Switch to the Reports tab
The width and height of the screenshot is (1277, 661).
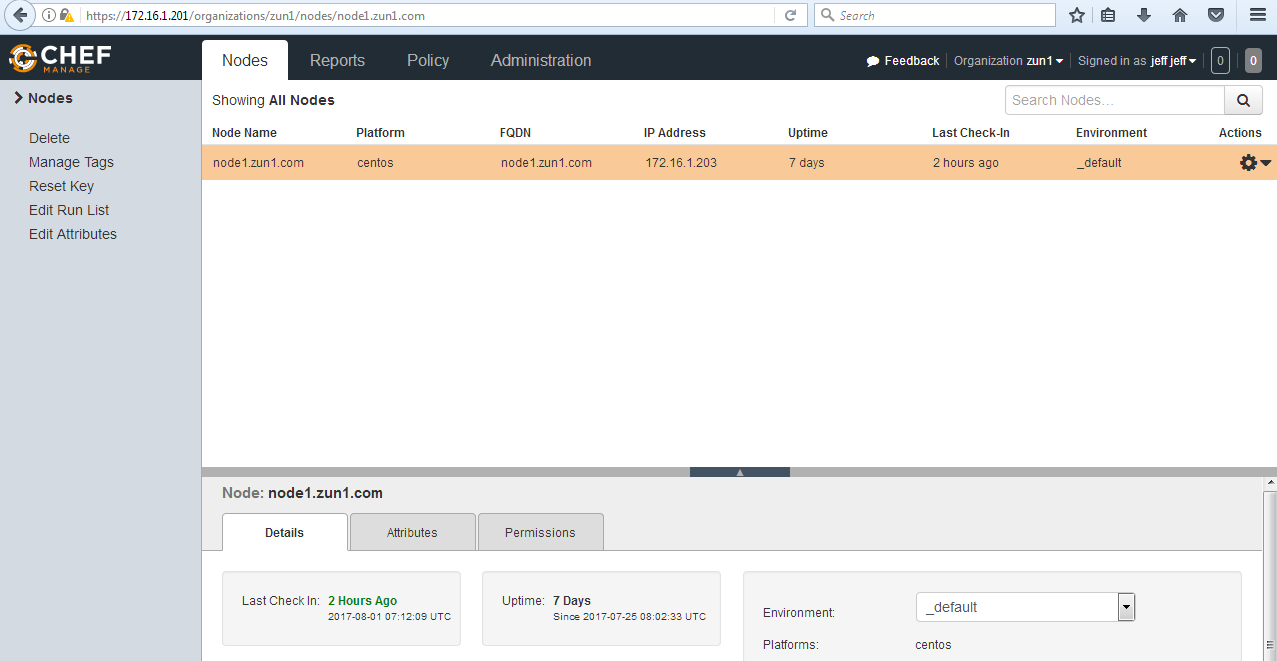pyautogui.click(x=337, y=60)
